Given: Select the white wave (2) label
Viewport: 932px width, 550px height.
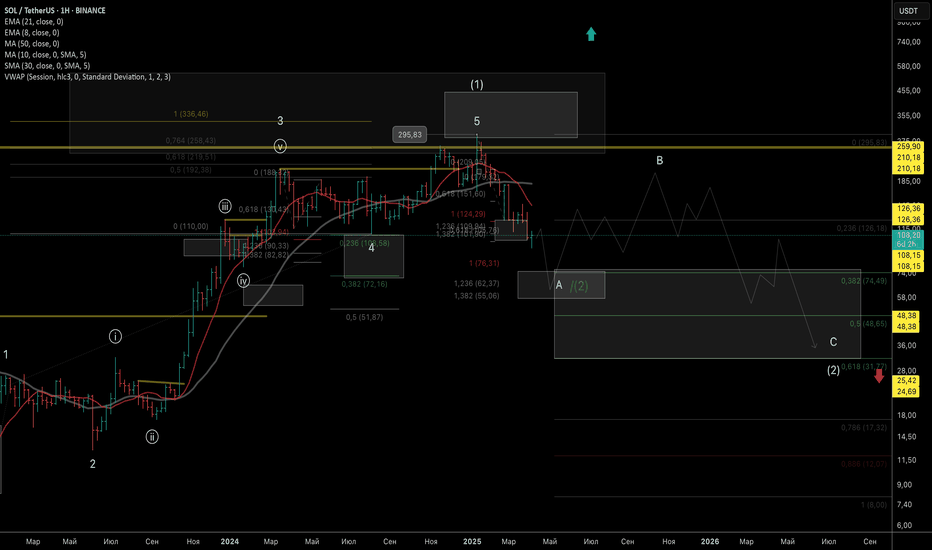Looking at the screenshot, I should pyautogui.click(x=833, y=370).
